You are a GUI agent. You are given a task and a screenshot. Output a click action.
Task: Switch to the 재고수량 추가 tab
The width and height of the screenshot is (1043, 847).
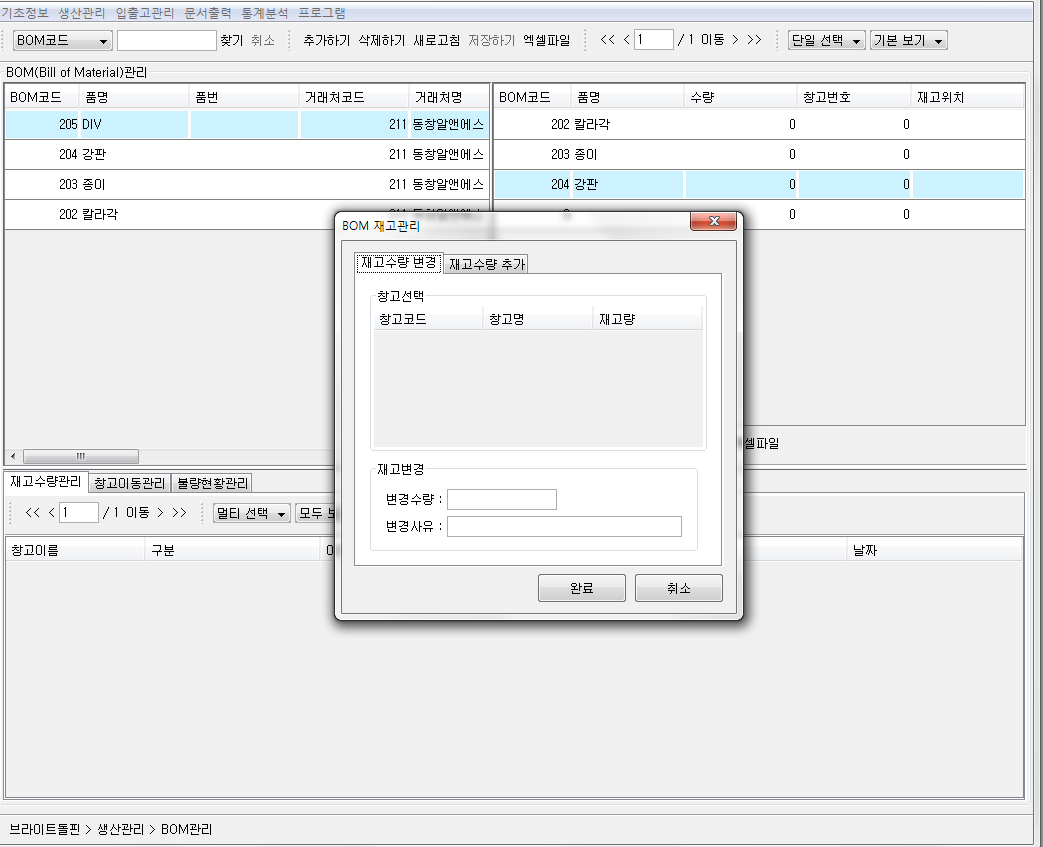pos(486,264)
